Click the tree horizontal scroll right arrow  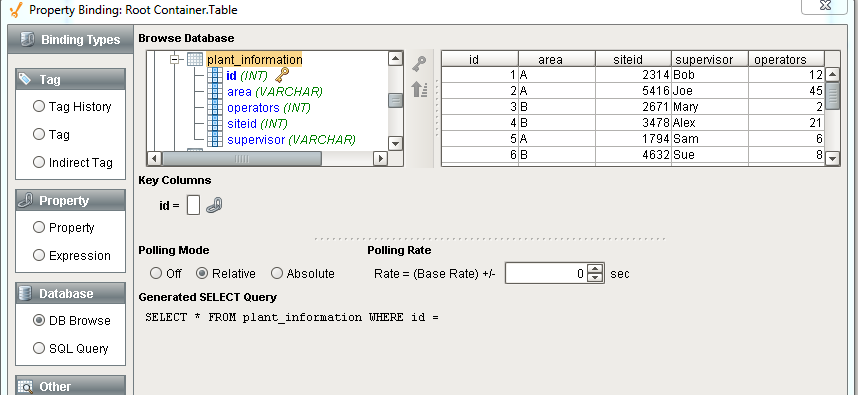coord(380,159)
